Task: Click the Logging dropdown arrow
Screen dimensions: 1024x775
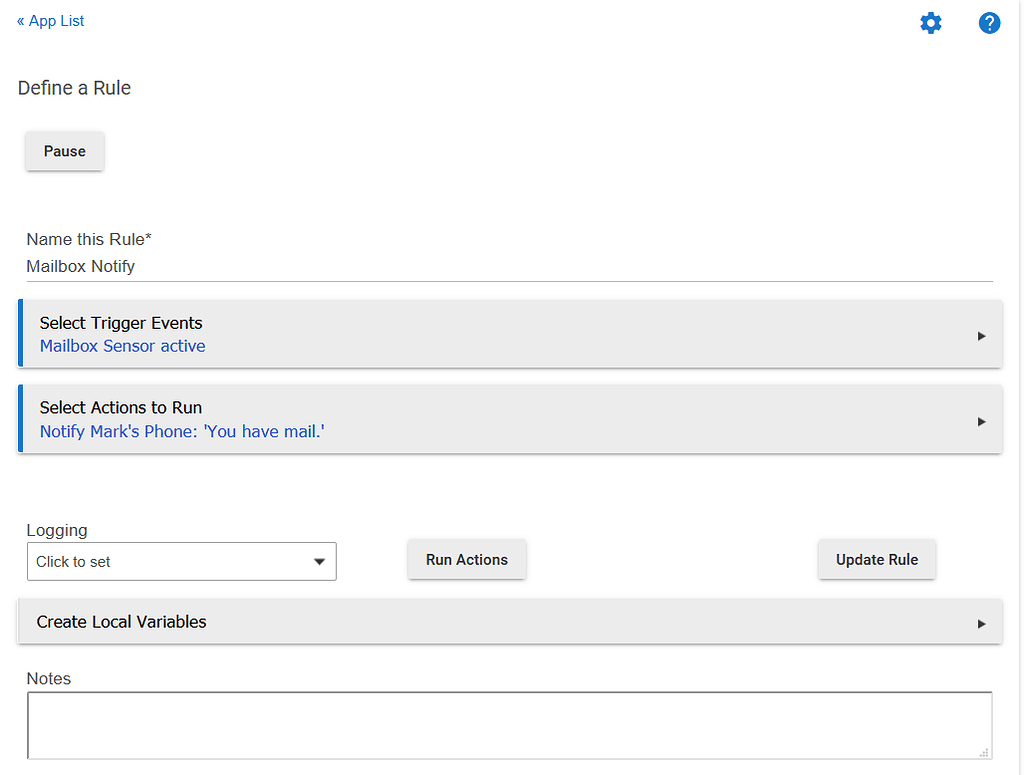Action: 322,561
